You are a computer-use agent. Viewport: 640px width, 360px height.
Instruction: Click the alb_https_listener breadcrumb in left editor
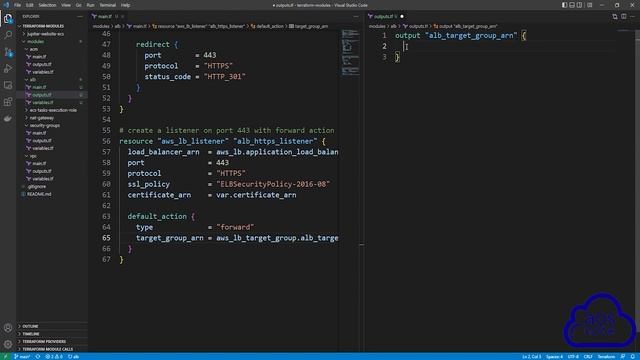[199, 26]
